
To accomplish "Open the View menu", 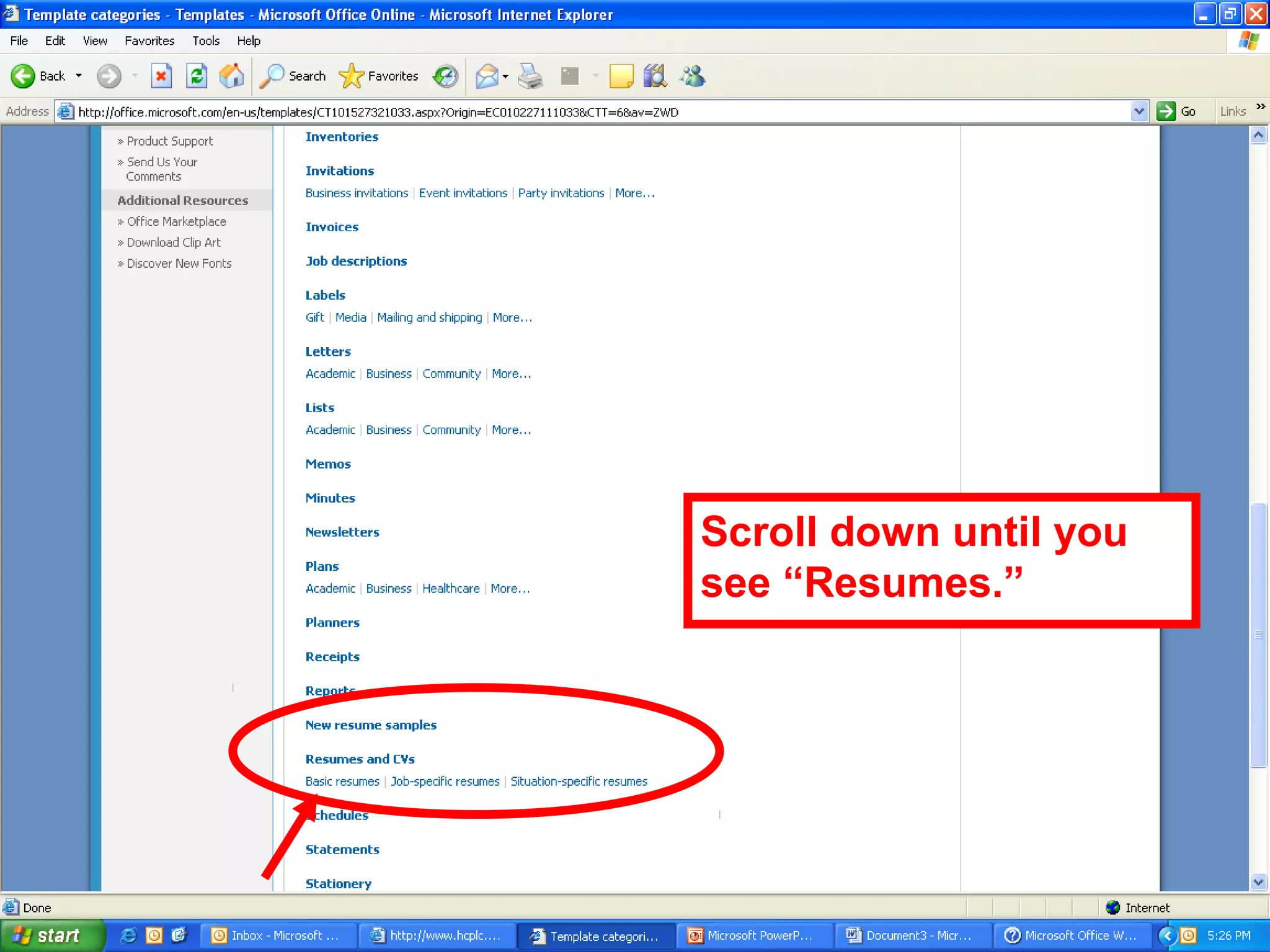I will 95,41.
